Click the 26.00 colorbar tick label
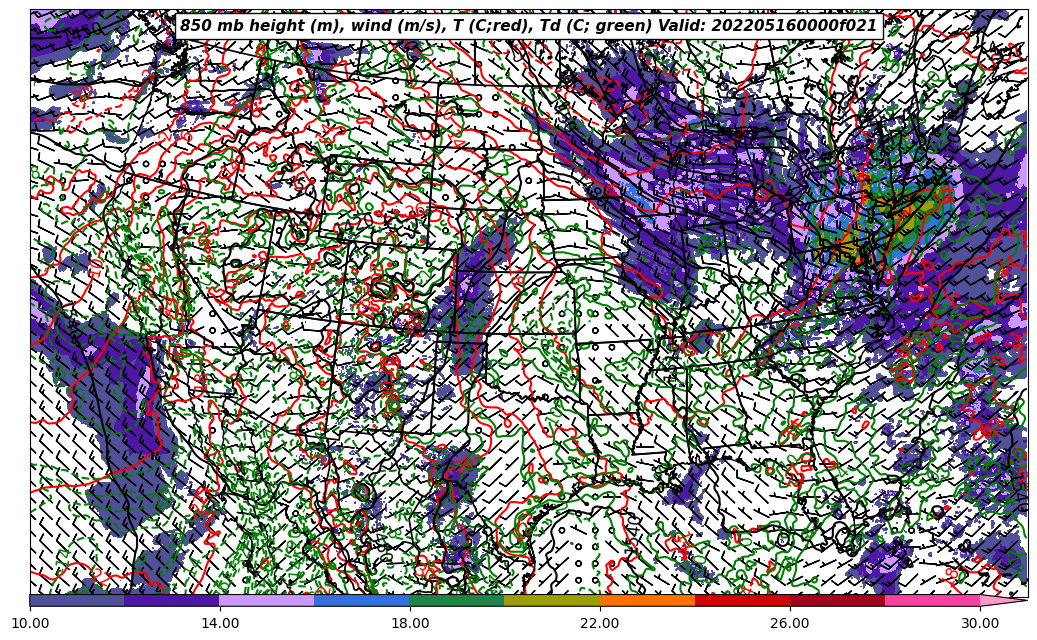The image size is (1037, 640). [x=790, y=623]
